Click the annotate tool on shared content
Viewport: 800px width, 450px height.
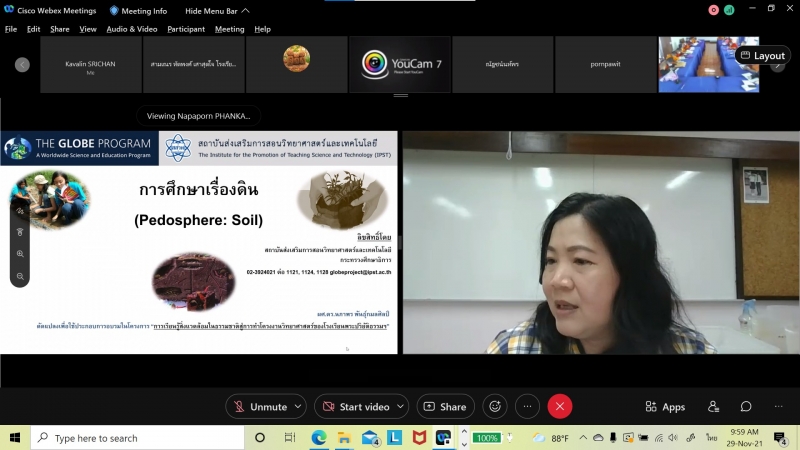coord(20,211)
